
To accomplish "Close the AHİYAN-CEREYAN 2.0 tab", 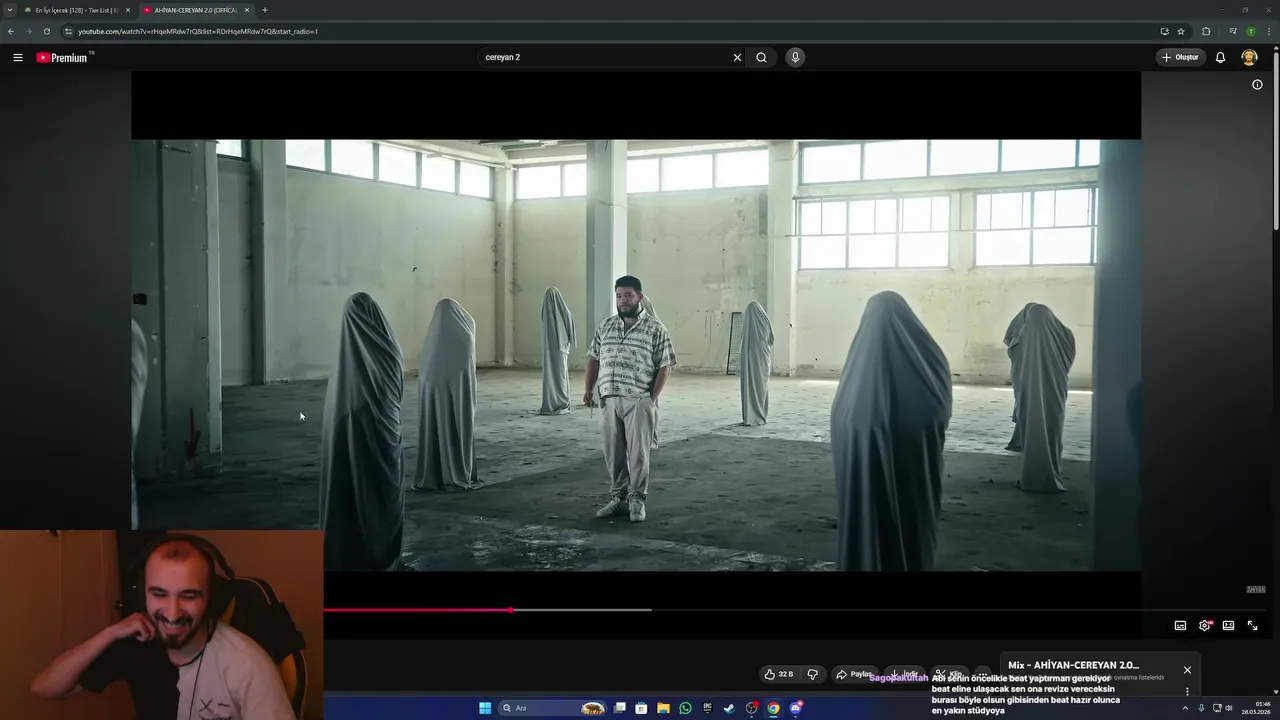I will [x=247, y=10].
